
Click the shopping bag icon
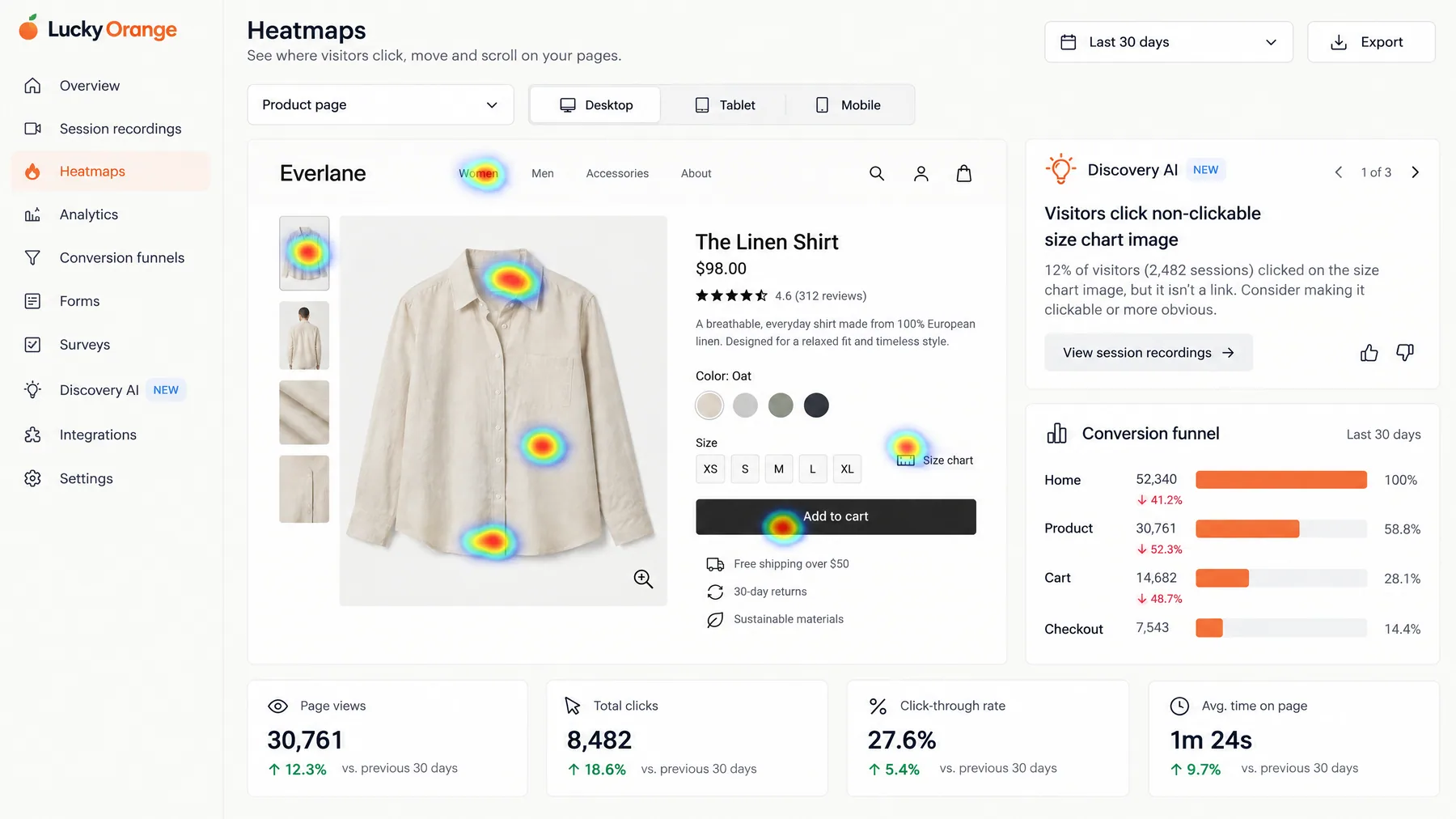pos(964,173)
